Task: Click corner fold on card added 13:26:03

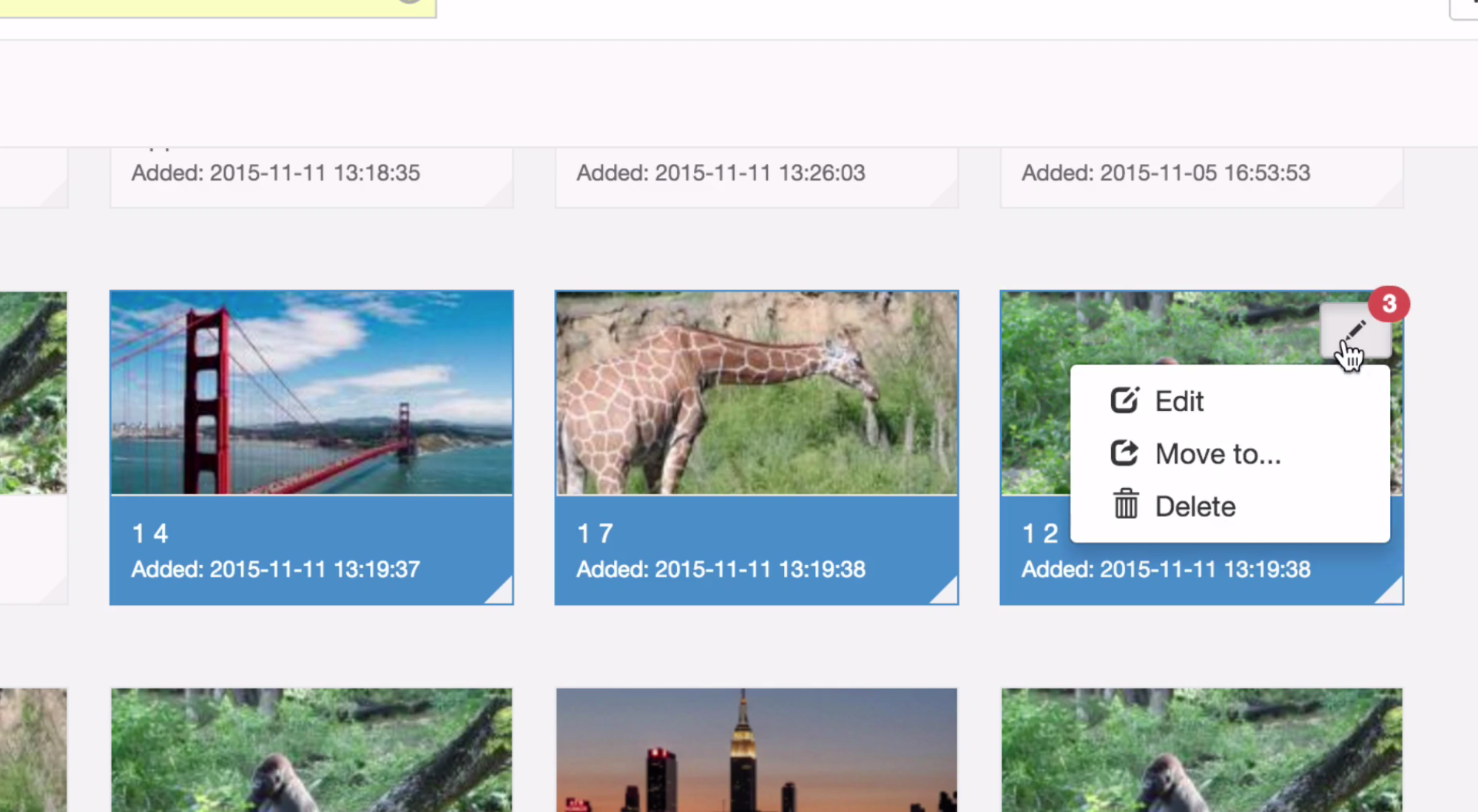Action: (x=947, y=196)
